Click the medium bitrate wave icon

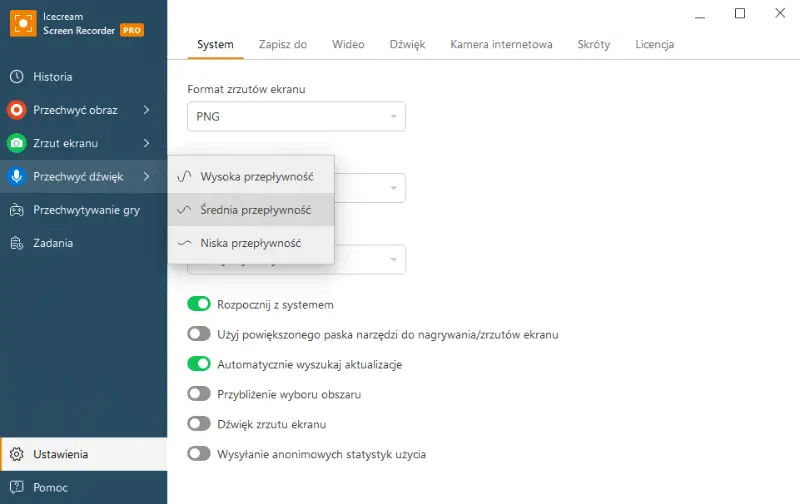(184, 210)
